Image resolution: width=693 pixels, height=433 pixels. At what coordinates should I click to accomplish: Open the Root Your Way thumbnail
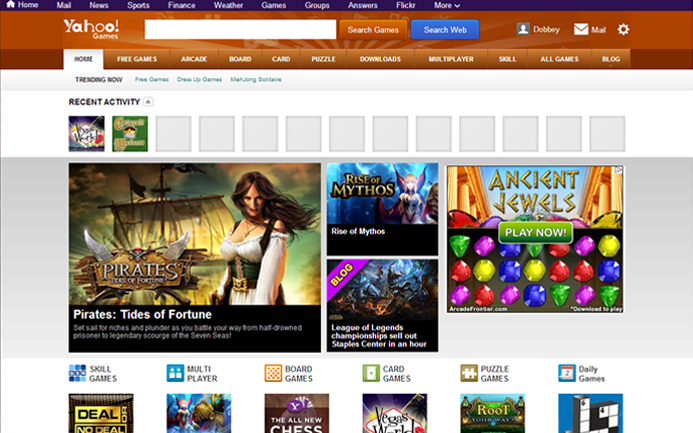click(x=492, y=414)
